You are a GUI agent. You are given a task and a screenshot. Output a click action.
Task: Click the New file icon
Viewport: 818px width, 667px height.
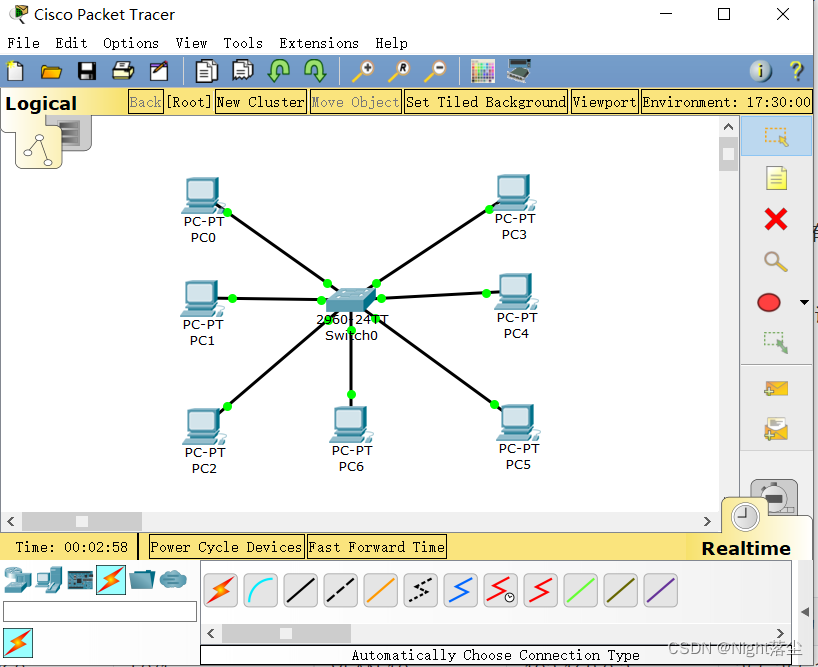[x=15, y=71]
